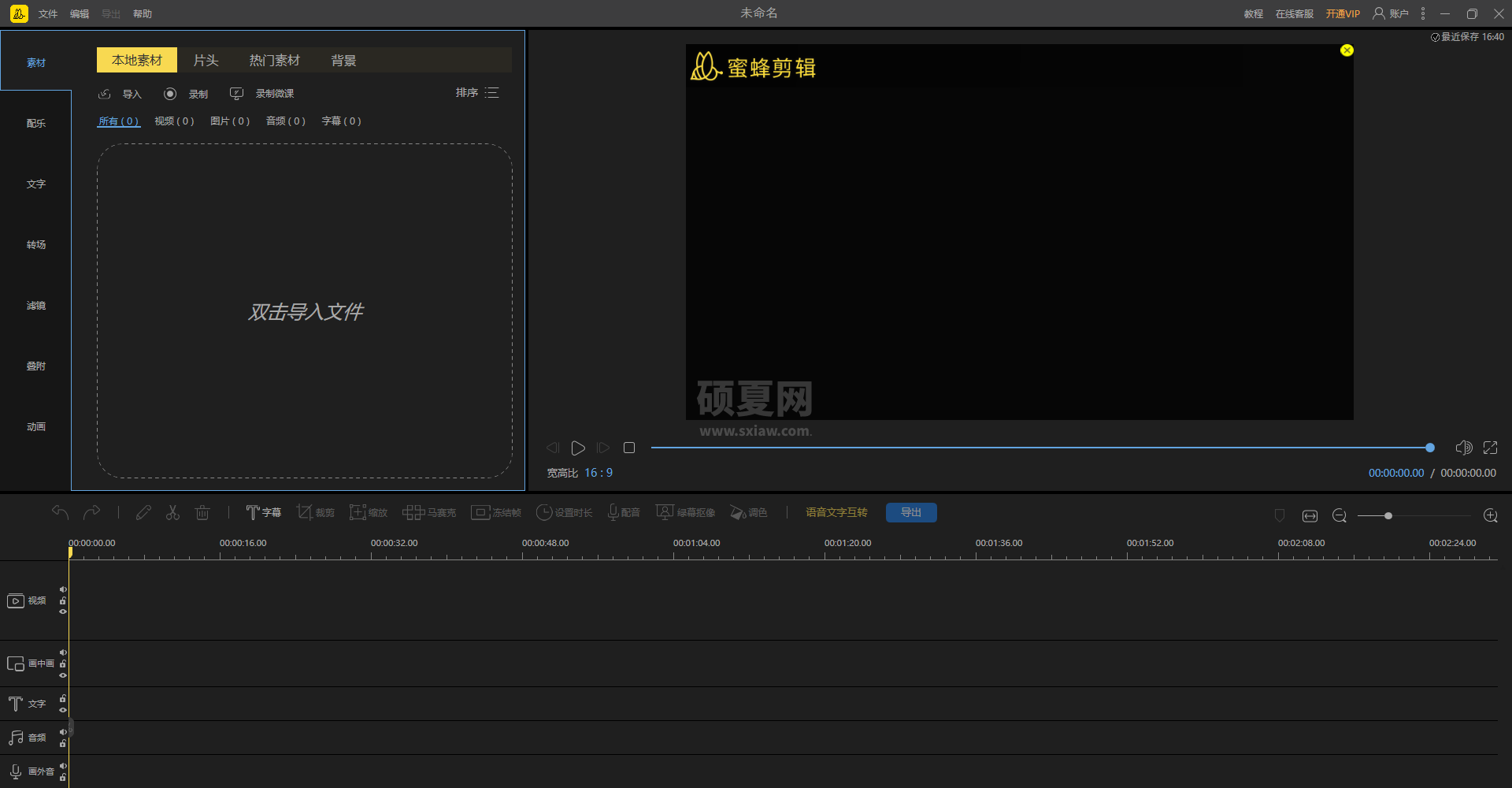Screen dimensions: 1512x788
Task: Expand preview to fullscreen
Action: tap(1490, 448)
